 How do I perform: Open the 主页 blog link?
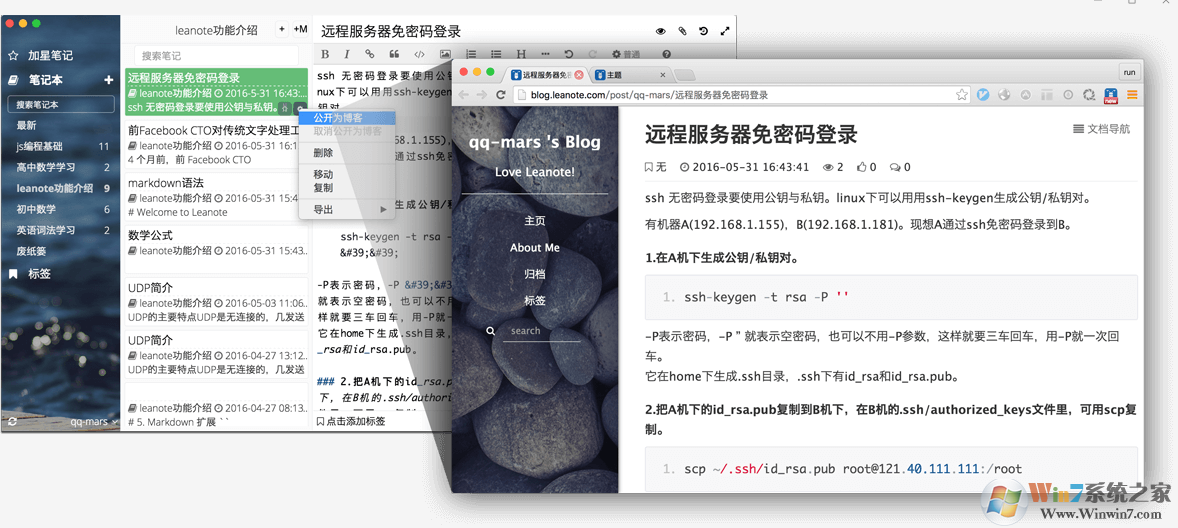534,221
